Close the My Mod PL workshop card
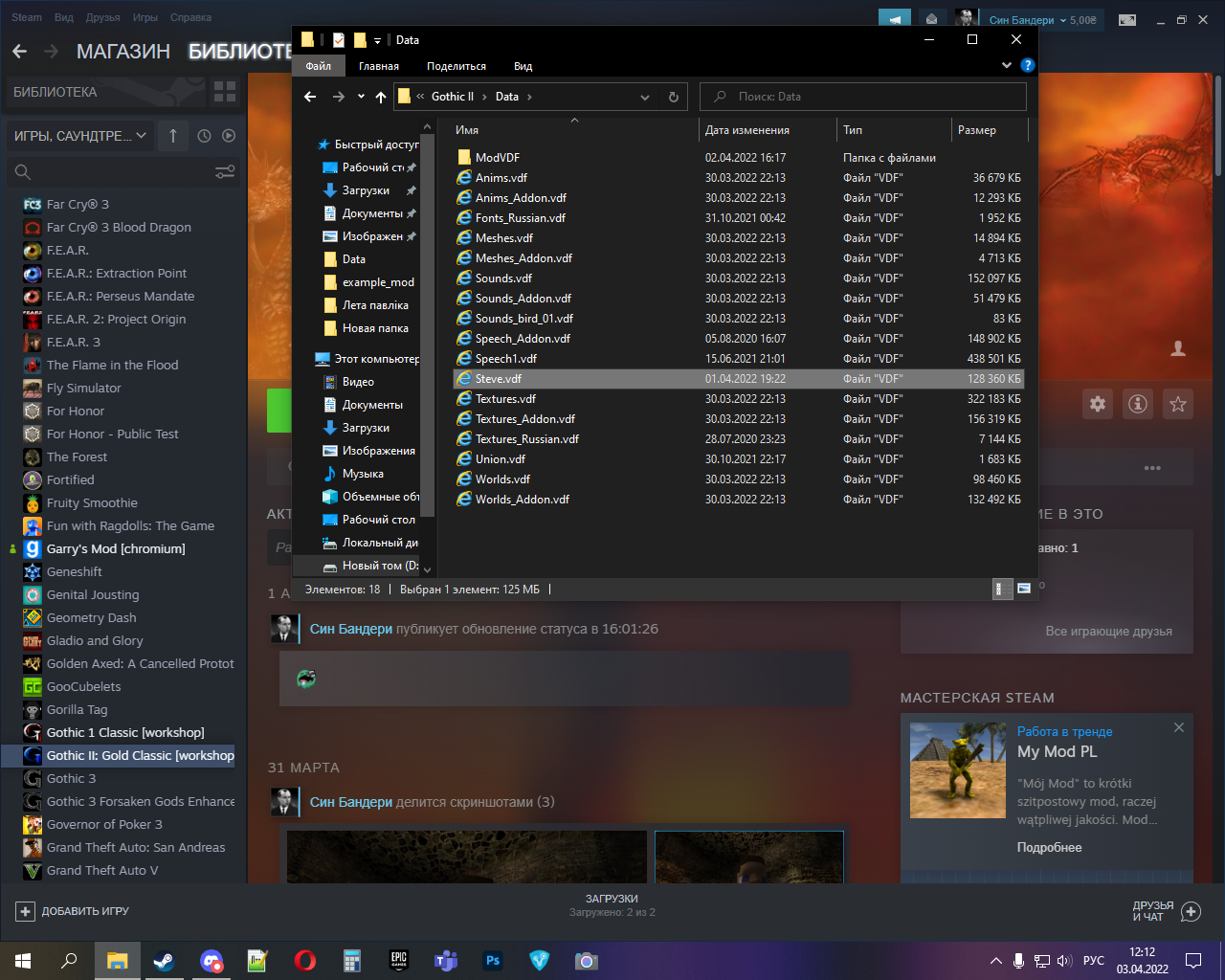The image size is (1225, 980). (x=1179, y=727)
